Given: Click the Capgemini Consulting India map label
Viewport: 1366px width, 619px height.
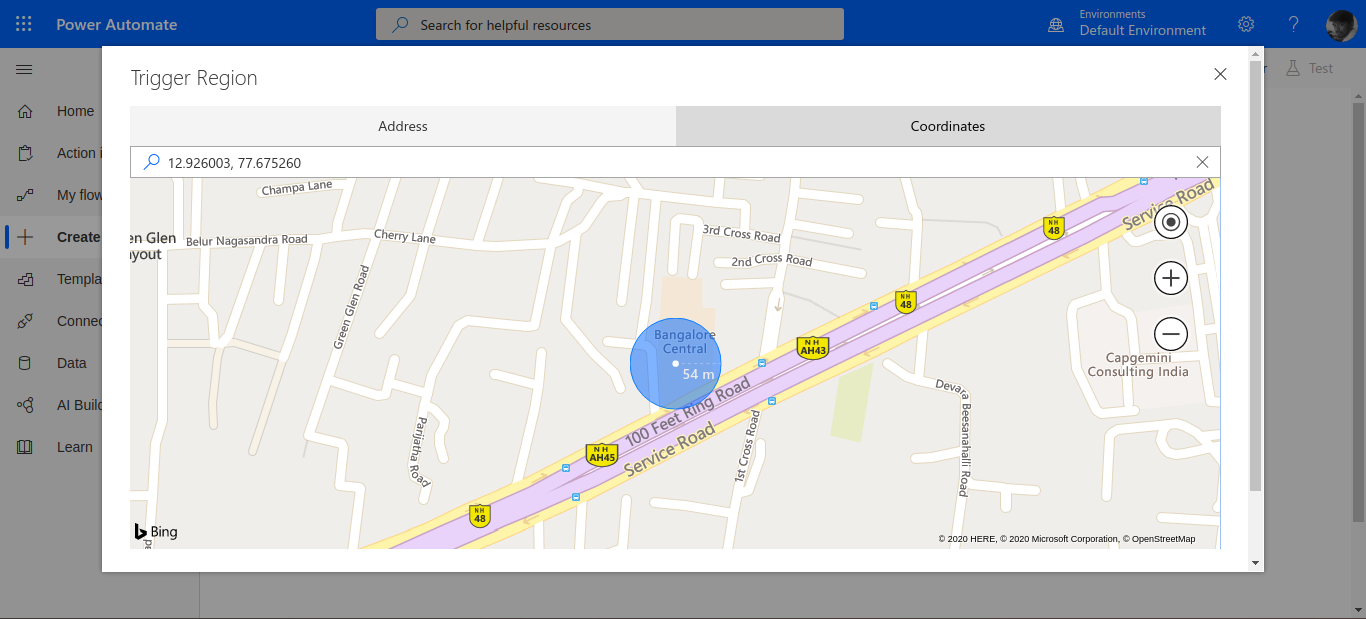Looking at the screenshot, I should tap(1138, 365).
